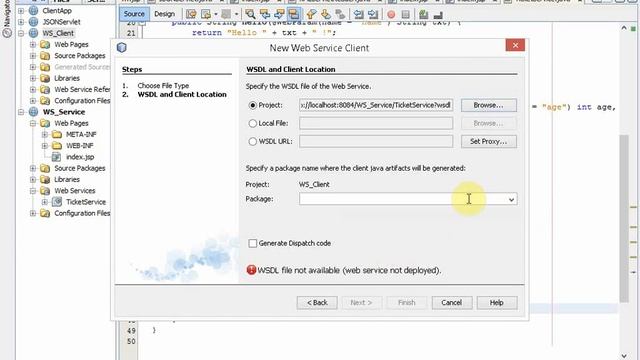The image size is (640, 360).
Task: Click wizard step 'Choose File Type'
Action: [163, 85]
